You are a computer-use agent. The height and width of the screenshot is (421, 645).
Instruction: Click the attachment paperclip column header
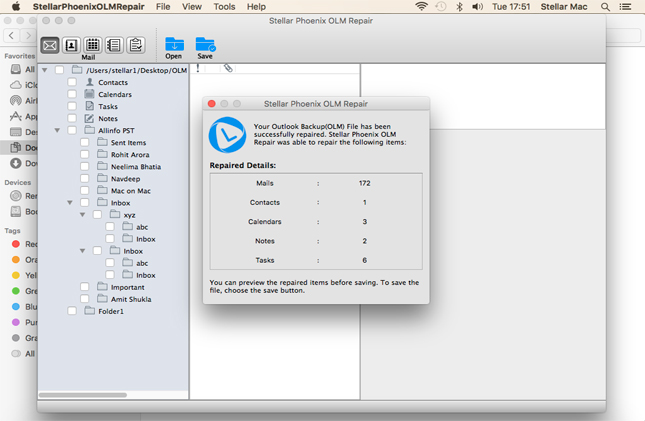click(228, 69)
